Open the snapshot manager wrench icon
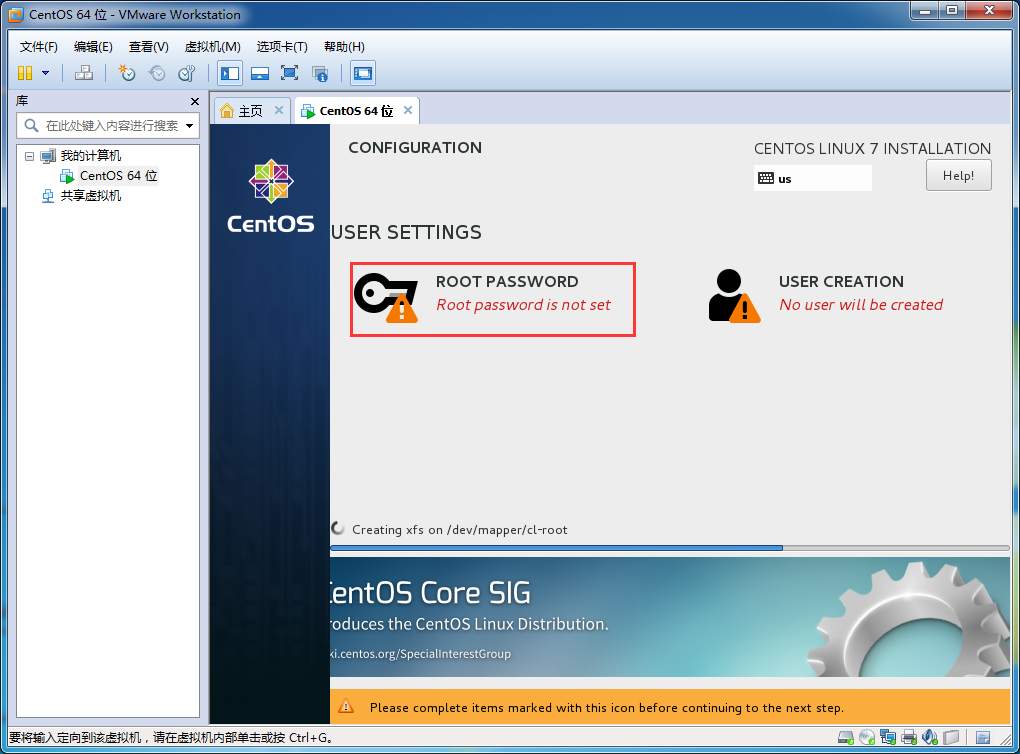 [x=187, y=73]
